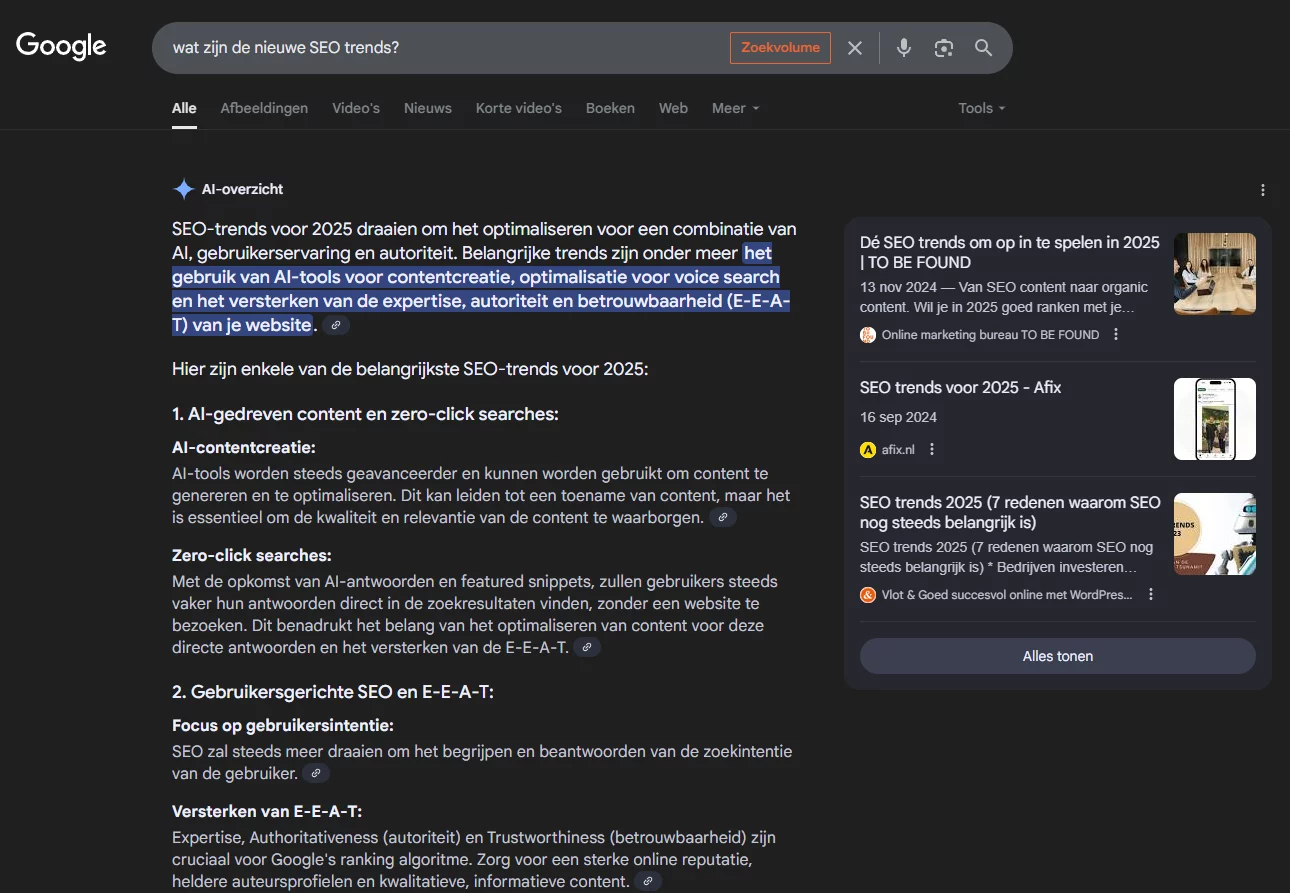1290x893 pixels.
Task: Open Google Lens image search icon
Action: point(944,48)
